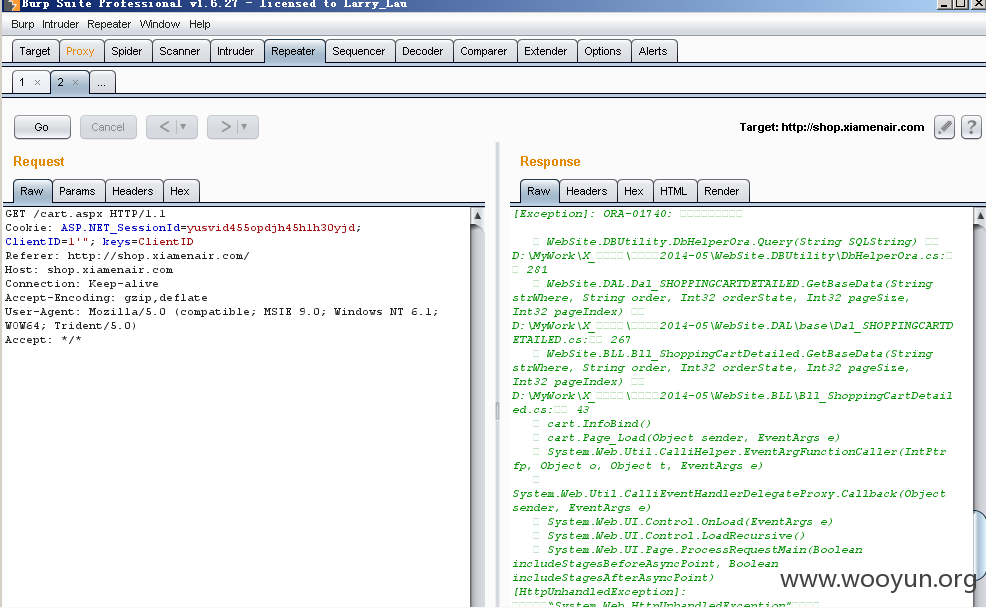
Task: Switch to the Alerts tab
Action: [x=653, y=51]
